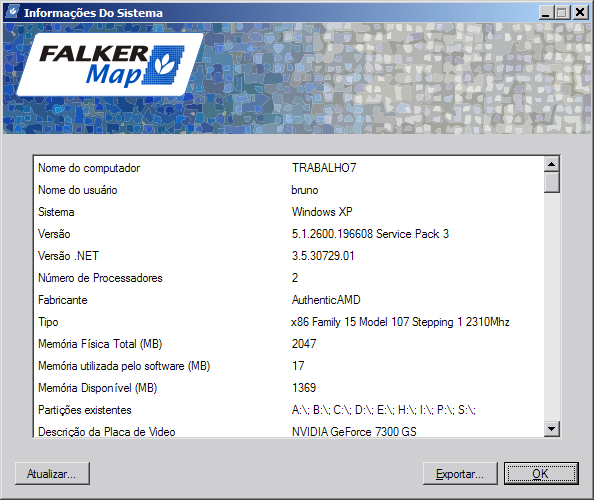Close the Informações Do Sistema window

(580, 13)
